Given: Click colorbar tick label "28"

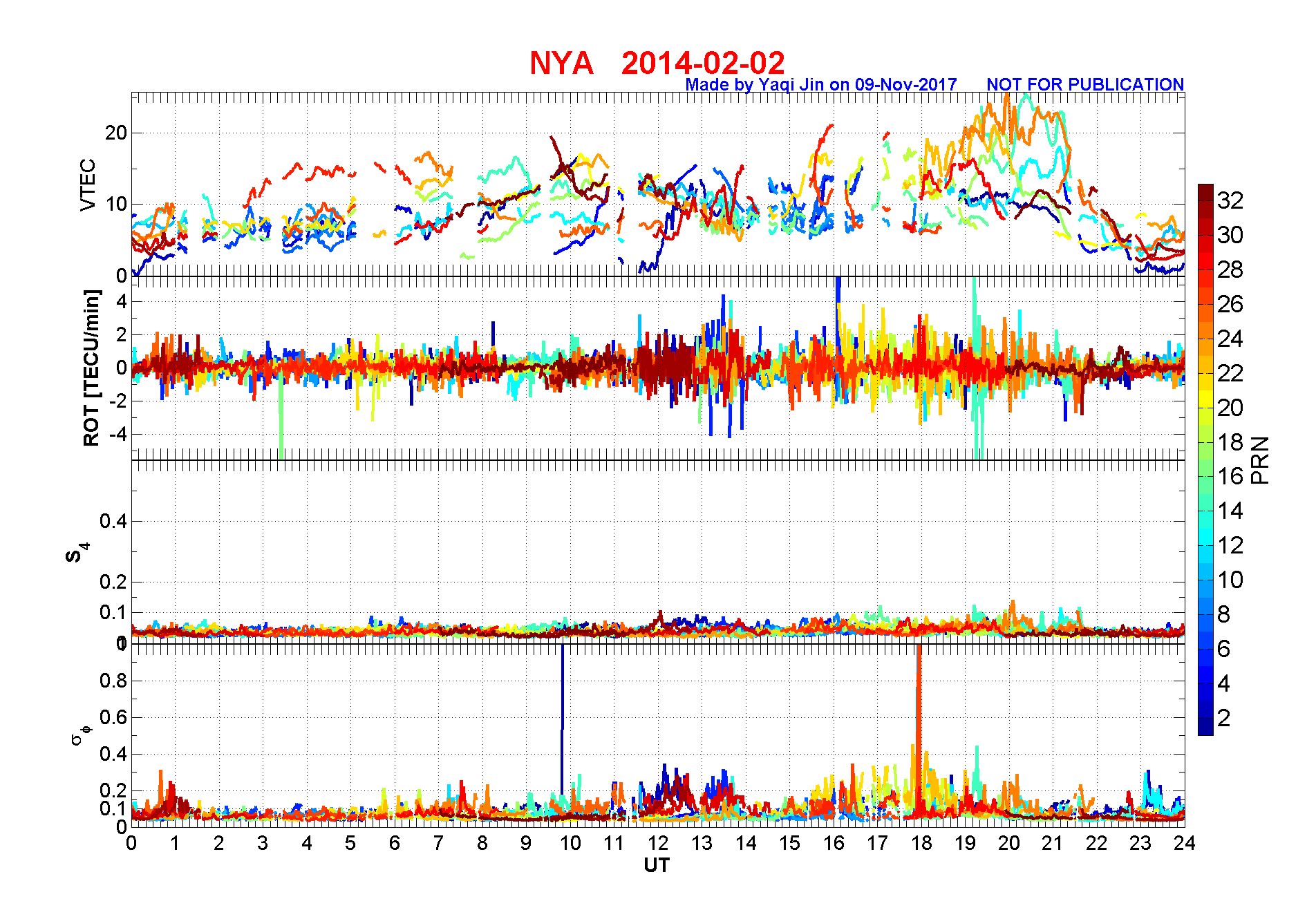Looking at the screenshot, I should tap(1230, 269).
